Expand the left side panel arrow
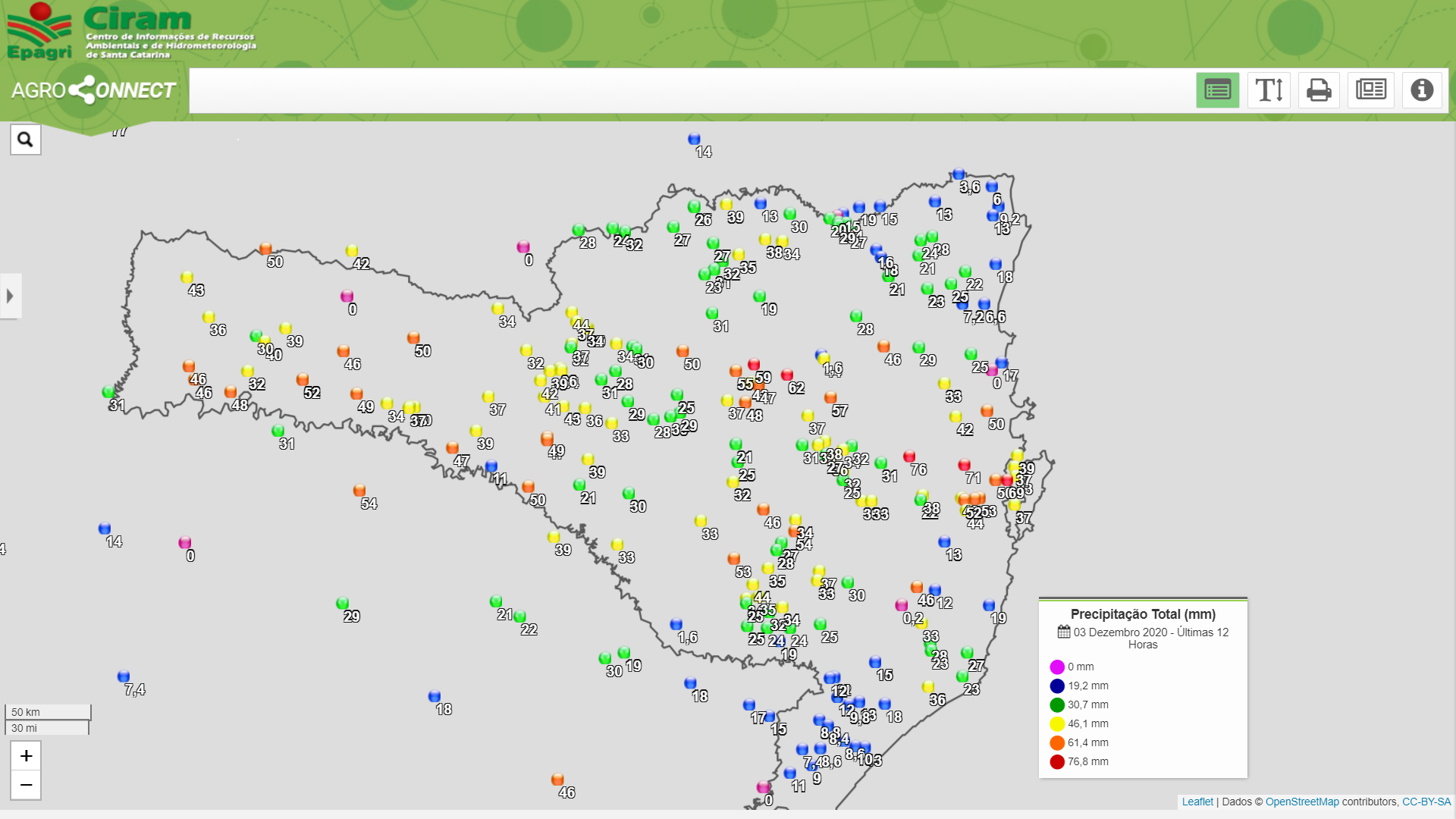This screenshot has height=819, width=1456. pos(10,296)
